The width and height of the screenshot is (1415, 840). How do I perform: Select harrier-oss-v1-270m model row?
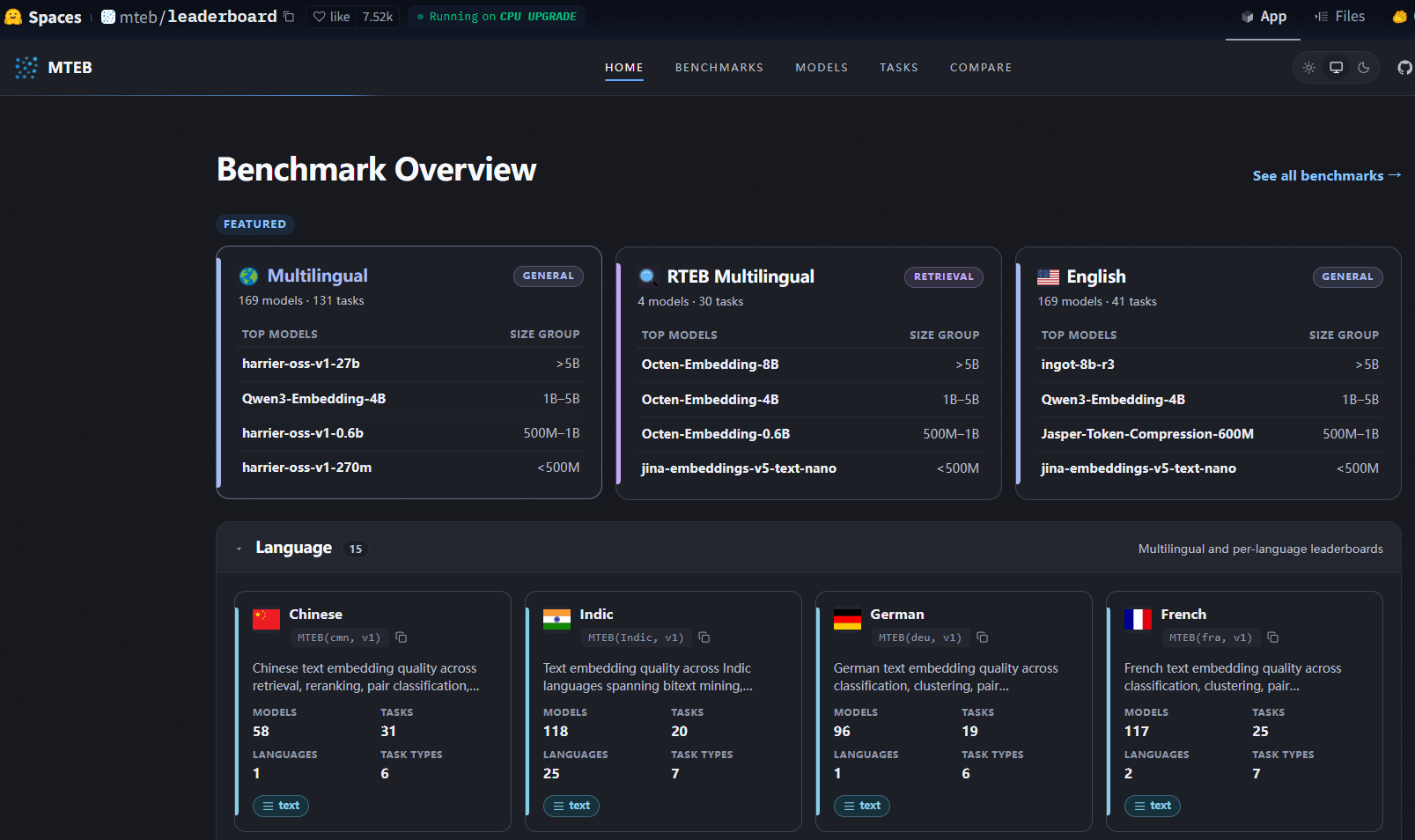tap(410, 468)
